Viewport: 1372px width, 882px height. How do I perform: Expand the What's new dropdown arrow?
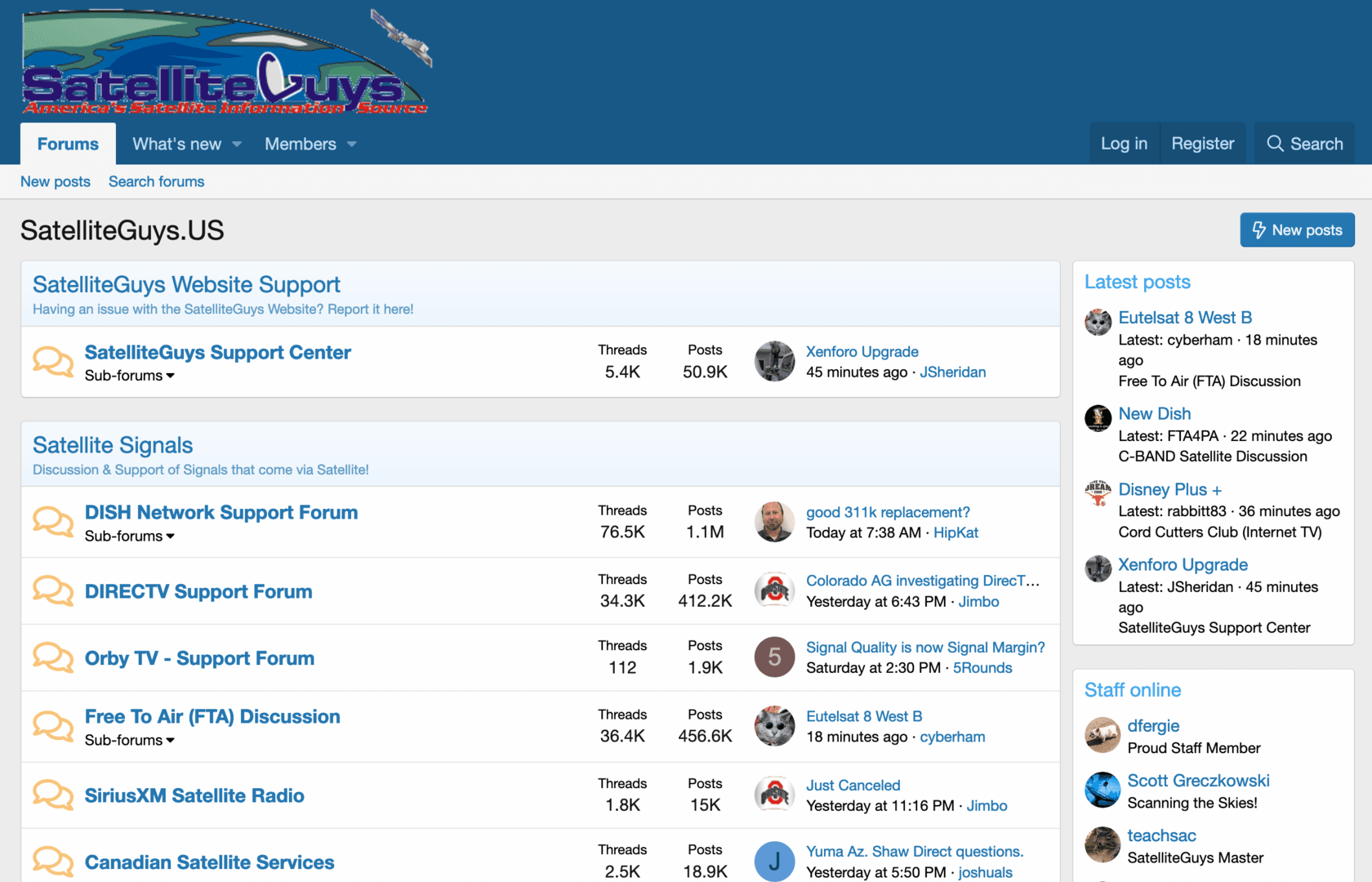tap(237, 145)
